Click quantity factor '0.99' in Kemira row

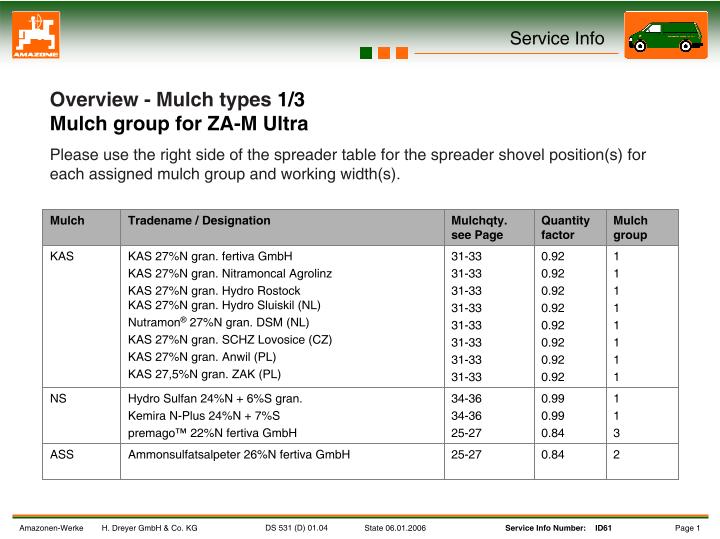552,415
